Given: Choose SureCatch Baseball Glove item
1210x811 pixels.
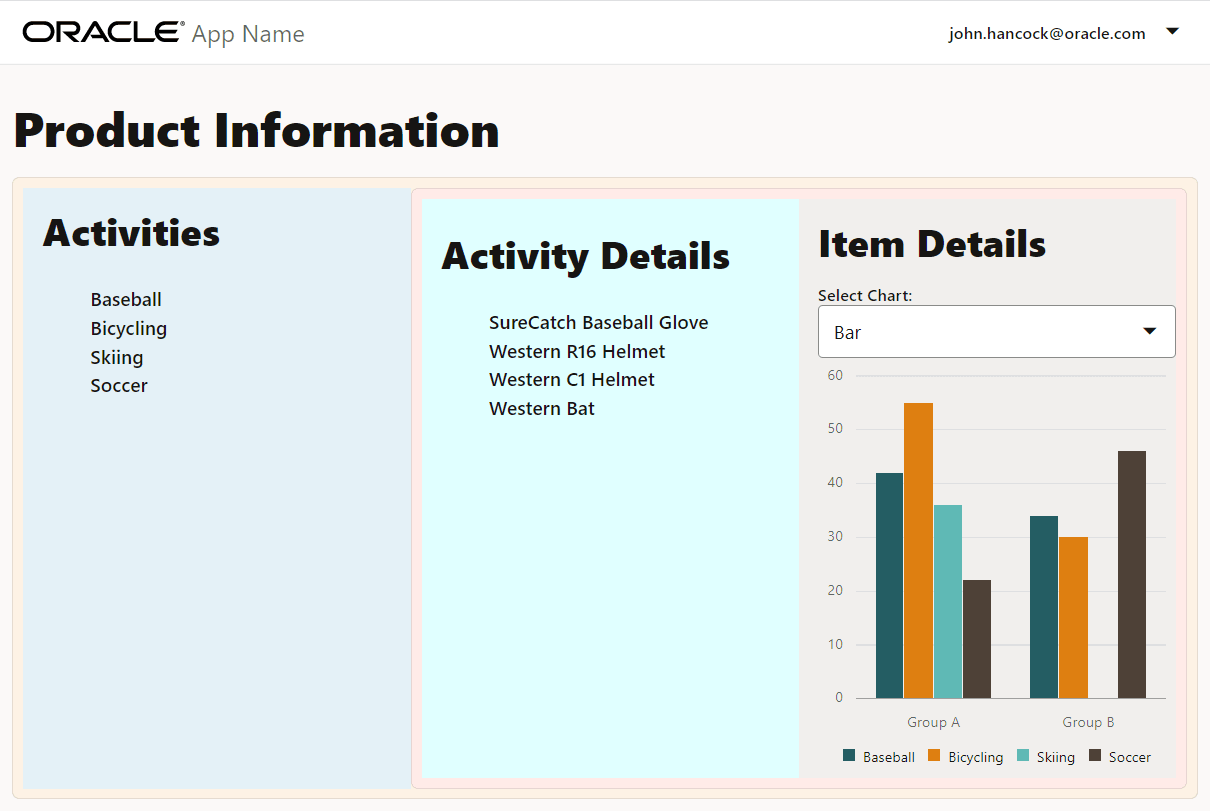Looking at the screenshot, I should coord(599,323).
